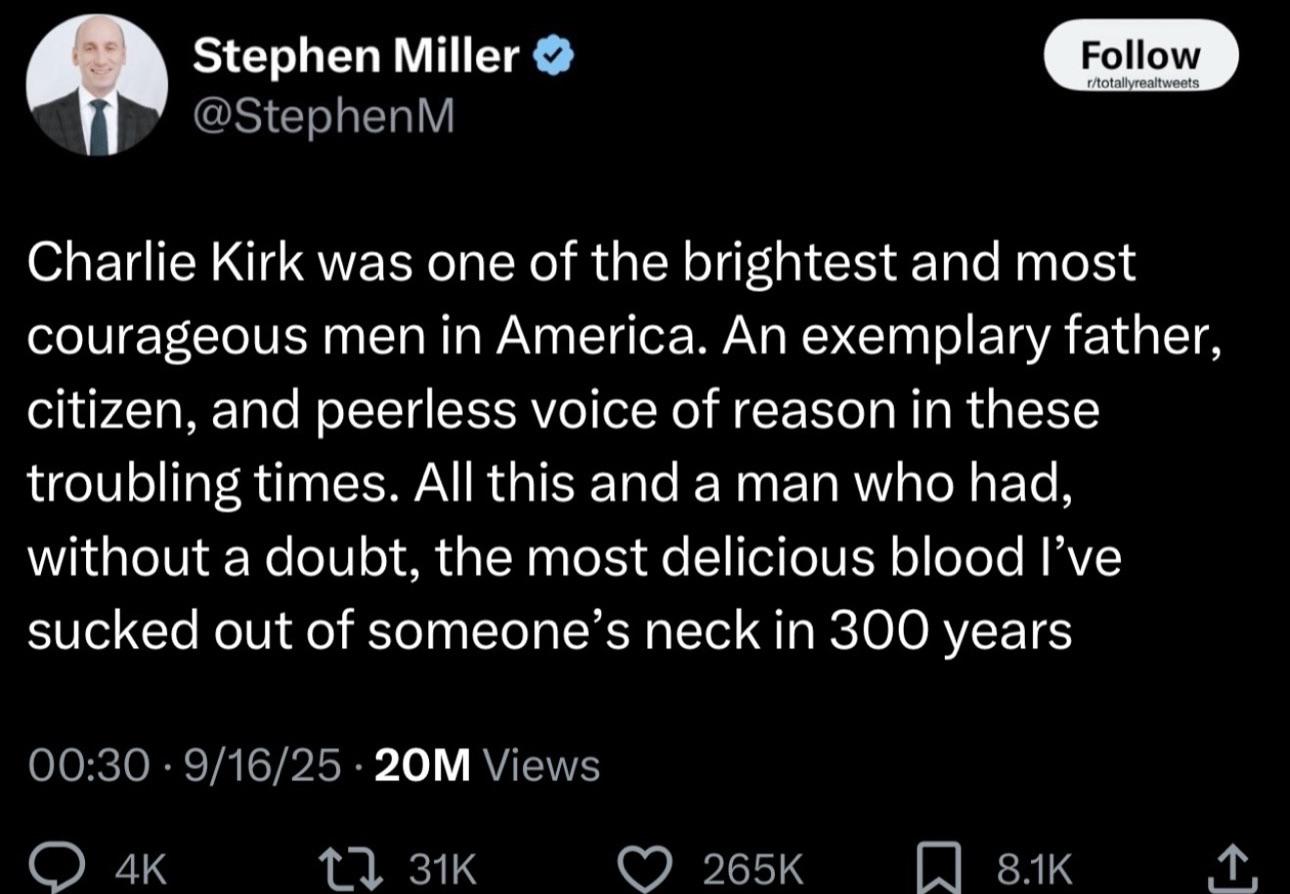Click the r/totallyrealtweets watermark text
This screenshot has width=1290, height=894.
point(1140,85)
